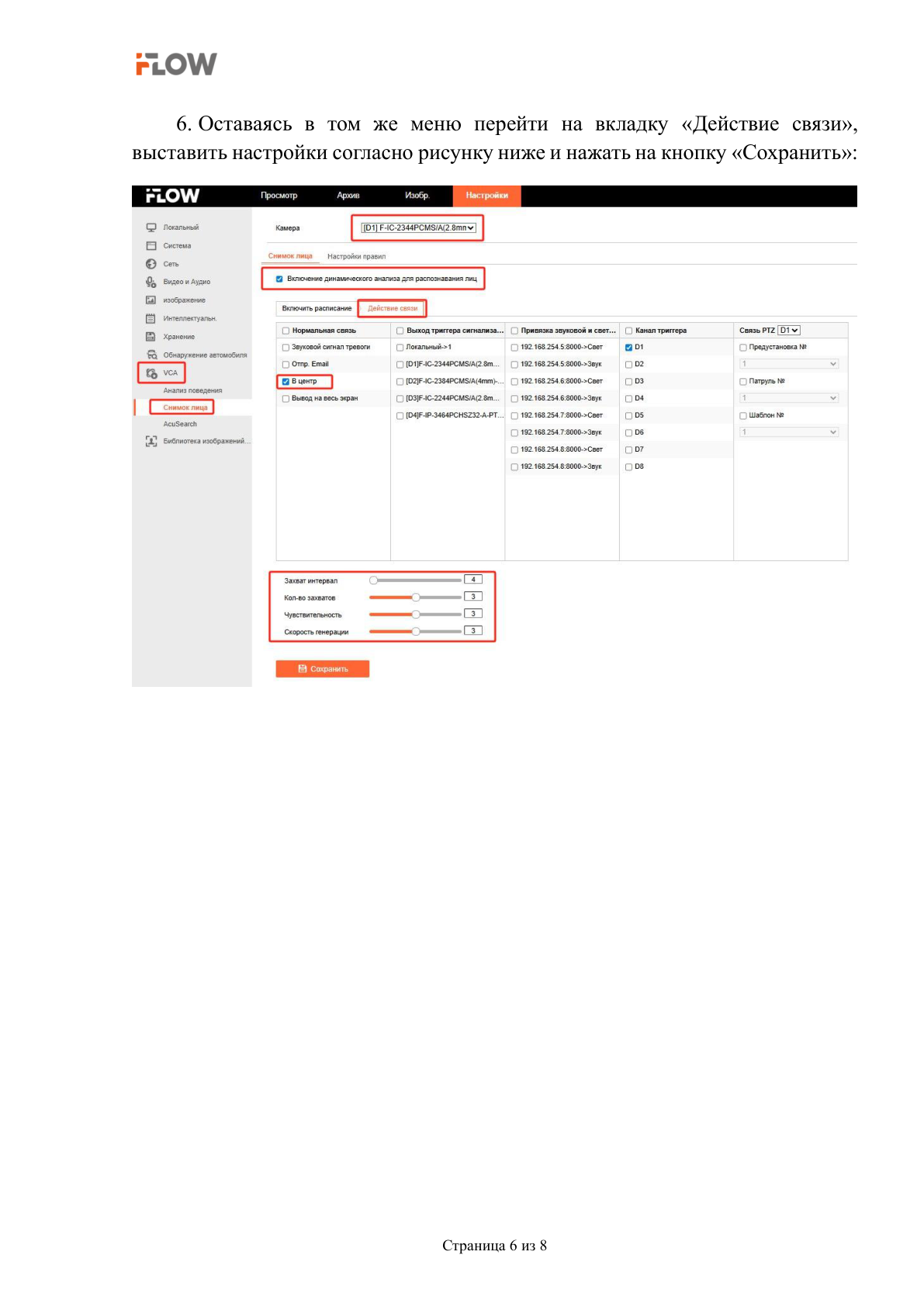Check the [D4]F-IP-3464PCHSZ32-A-PT output checkbox
924x1307 pixels.
tap(400, 415)
